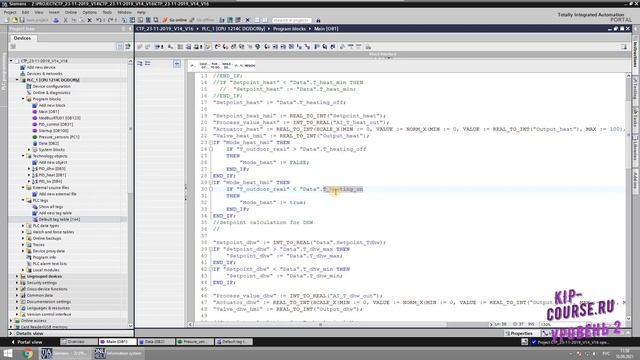
Task: Fold the IF block at line 23
Action: click(211, 142)
